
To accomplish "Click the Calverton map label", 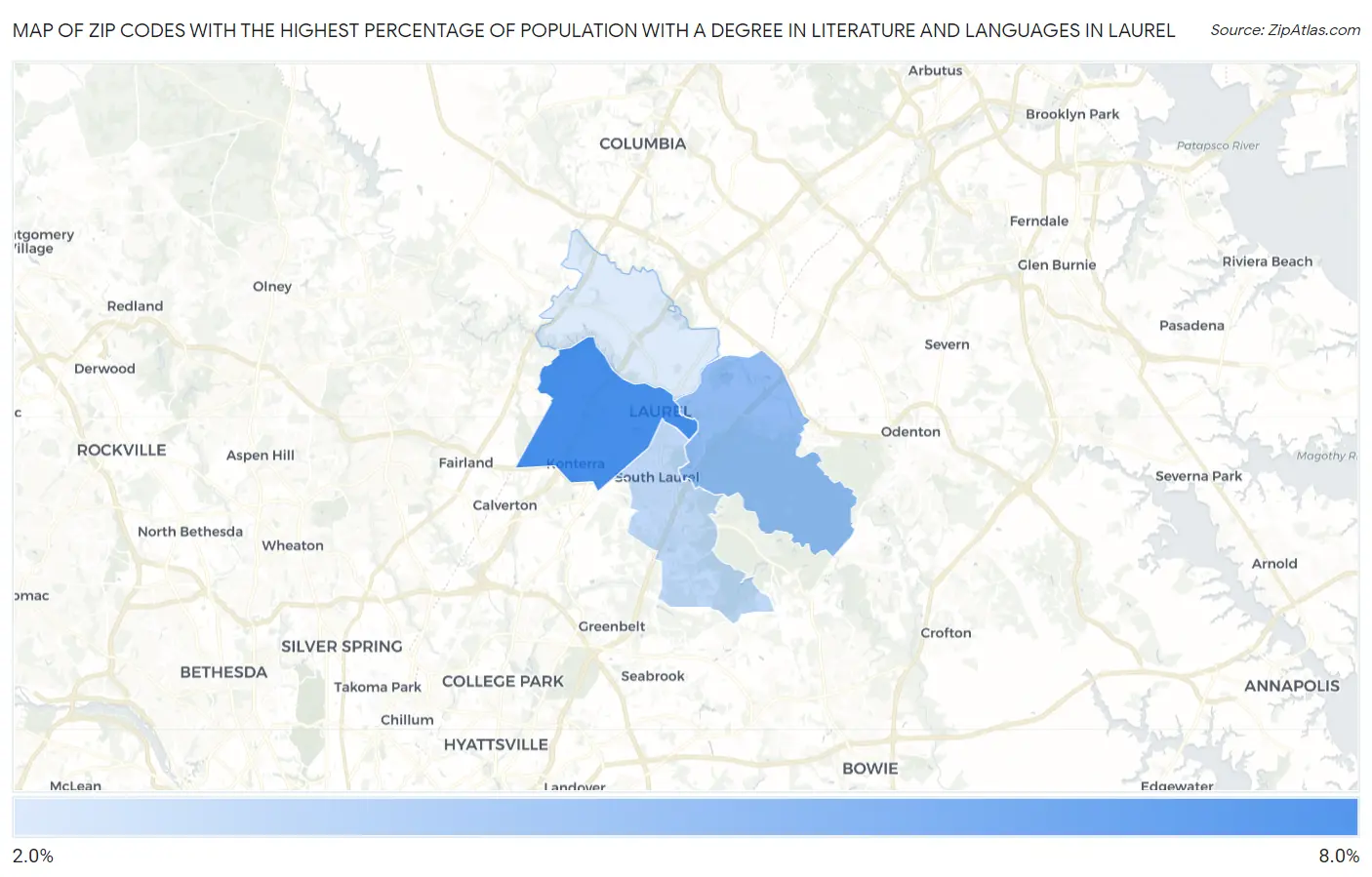I will 504,505.
